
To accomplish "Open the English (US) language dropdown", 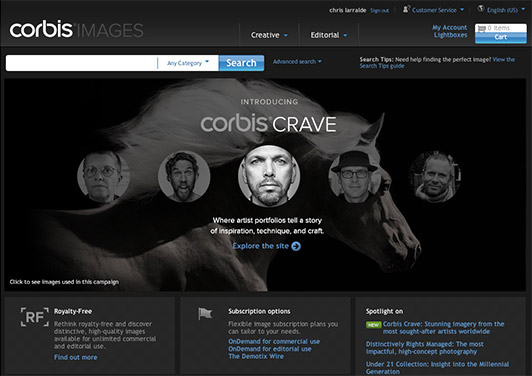I will pos(506,10).
